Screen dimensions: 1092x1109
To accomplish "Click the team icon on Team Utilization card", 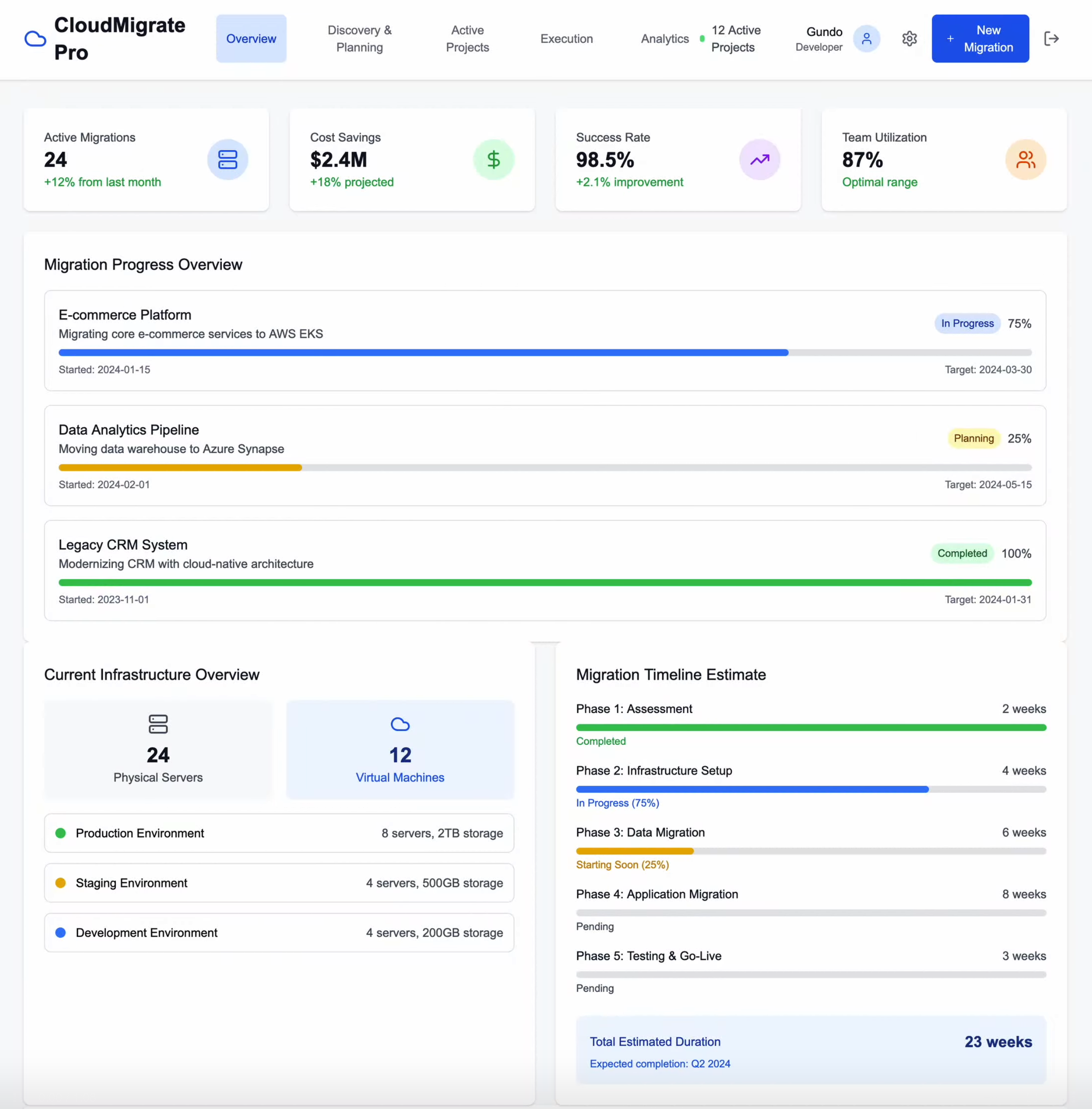I will pyautogui.click(x=1026, y=159).
